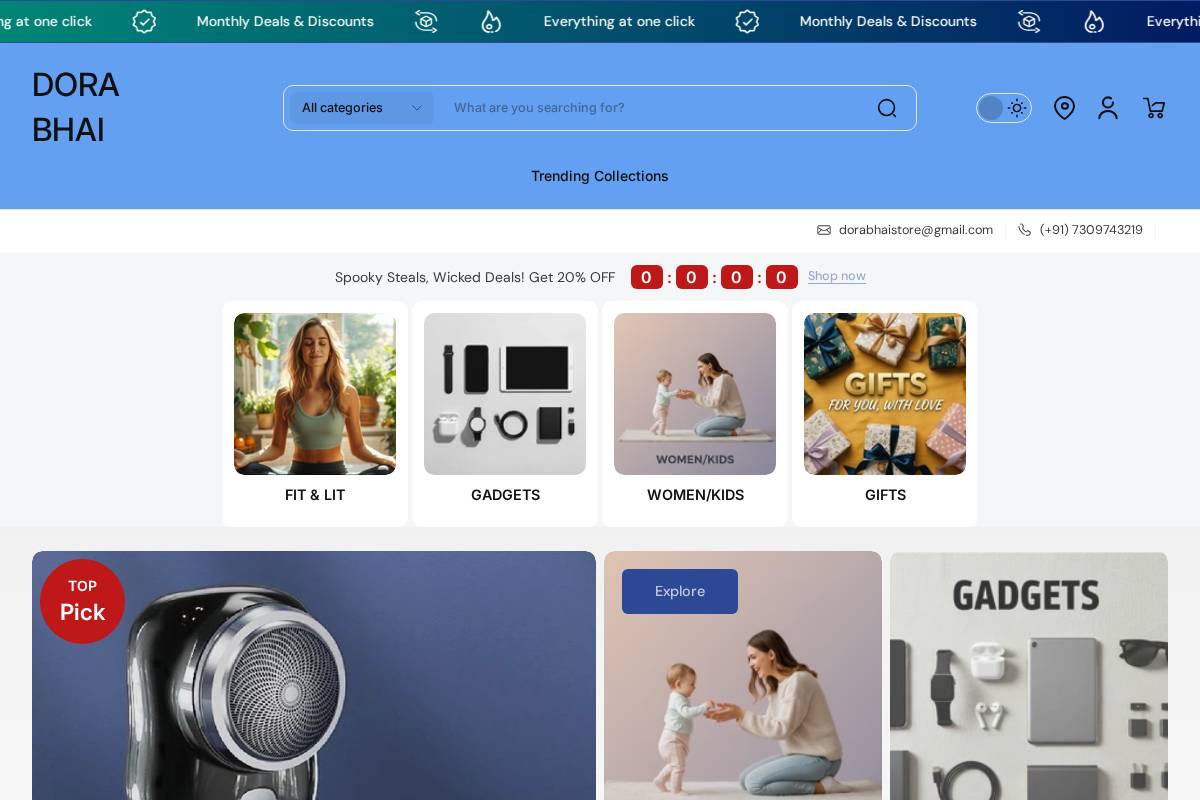
Task: Click the search magnifier icon
Action: 886,108
